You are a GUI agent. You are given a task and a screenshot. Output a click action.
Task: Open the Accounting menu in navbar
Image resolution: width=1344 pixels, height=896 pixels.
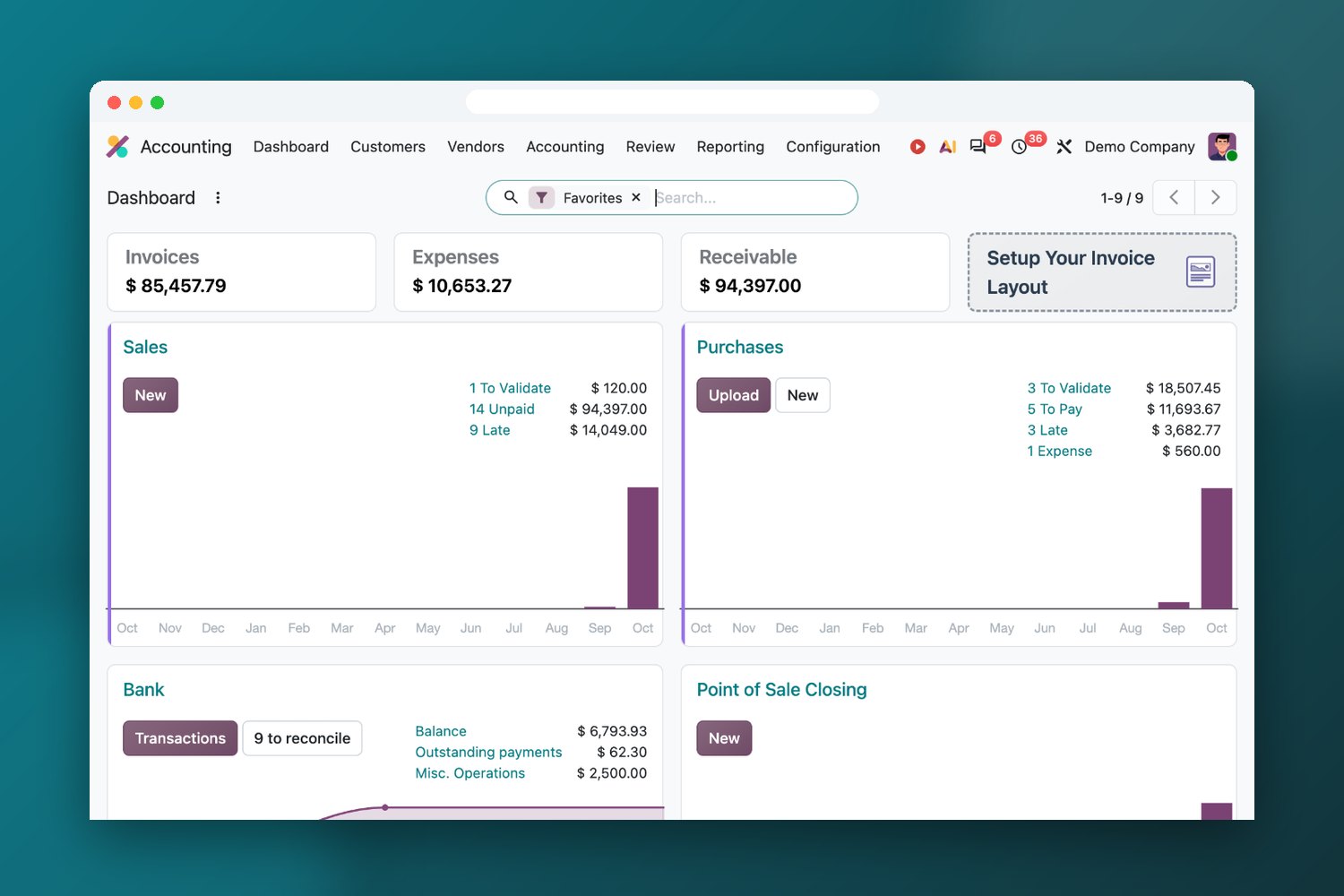pos(565,146)
